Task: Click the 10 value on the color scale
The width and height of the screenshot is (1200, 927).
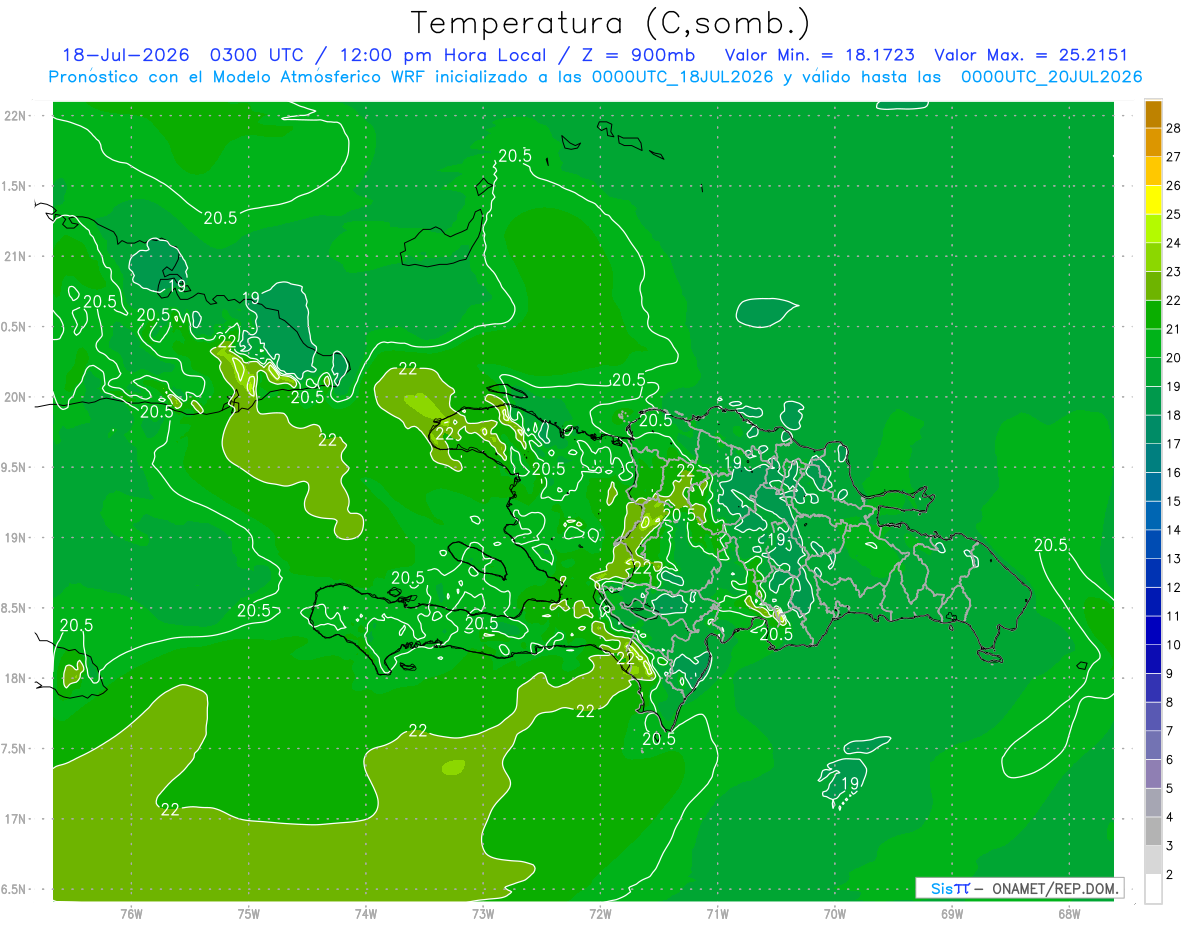Action: (1174, 645)
